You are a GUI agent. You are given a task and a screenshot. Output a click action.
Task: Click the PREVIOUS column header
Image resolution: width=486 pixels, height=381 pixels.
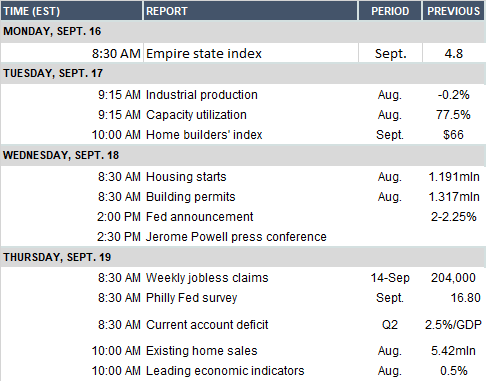pyautogui.click(x=454, y=11)
